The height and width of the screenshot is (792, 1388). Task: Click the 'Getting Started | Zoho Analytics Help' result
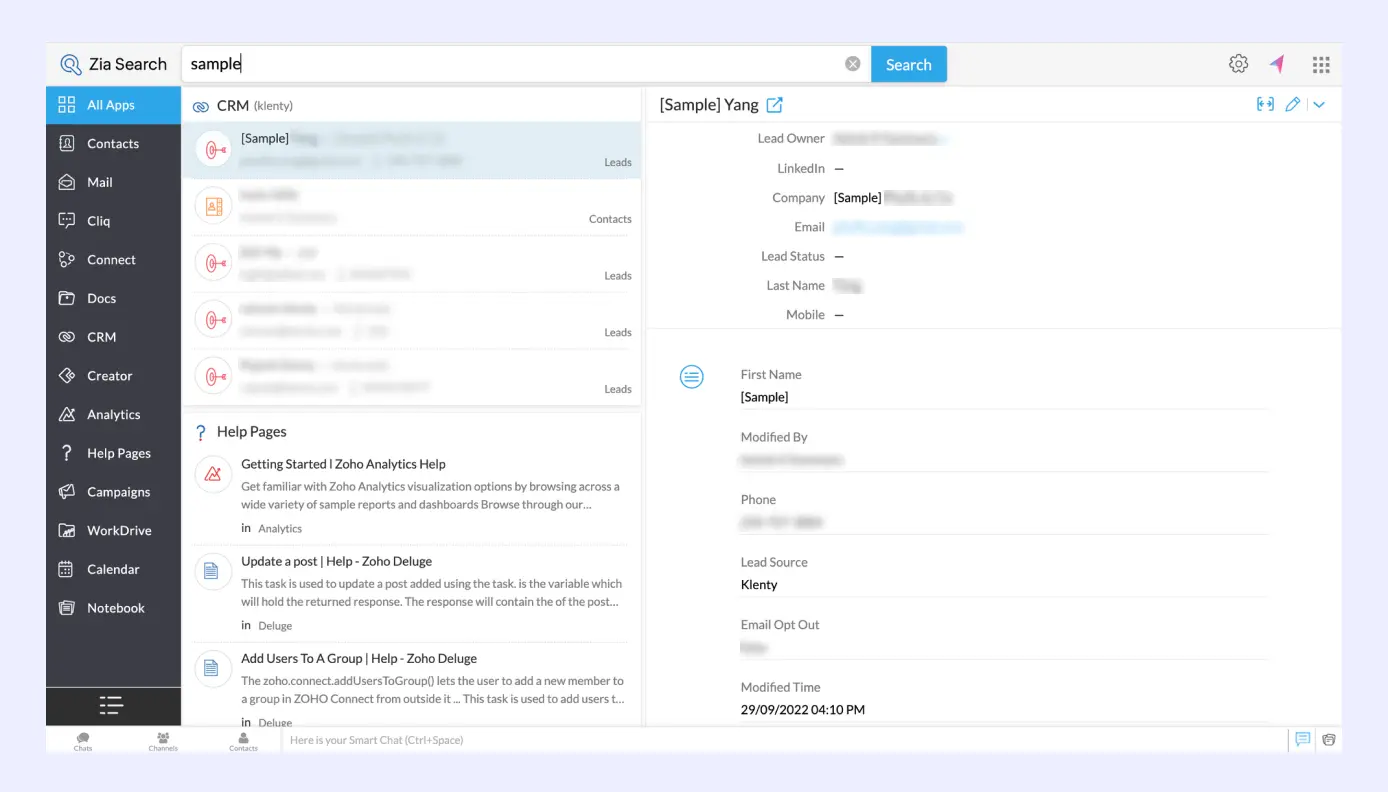pyautogui.click(x=343, y=464)
